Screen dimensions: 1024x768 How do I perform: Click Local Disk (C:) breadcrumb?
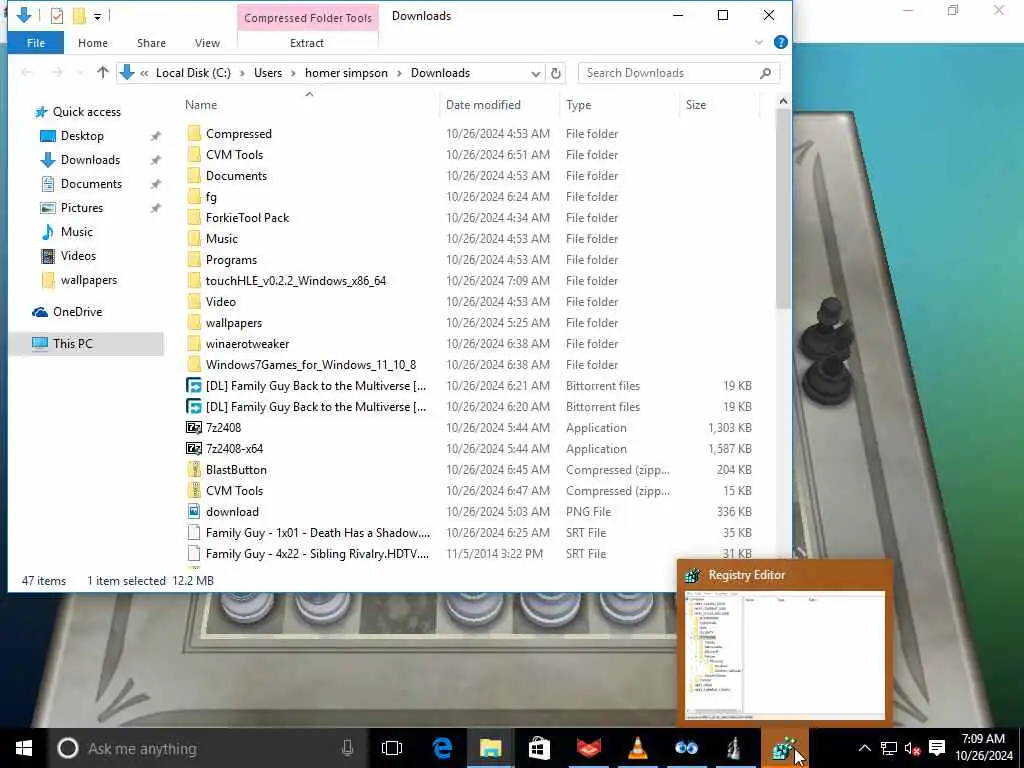click(x=193, y=73)
